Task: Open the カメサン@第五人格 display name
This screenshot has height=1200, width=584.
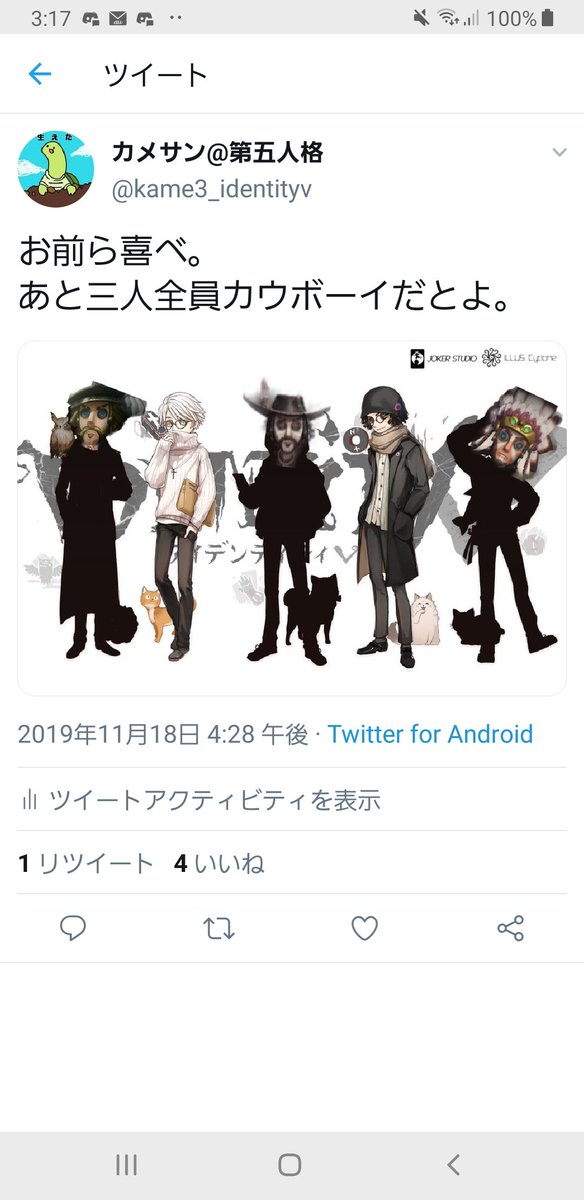Action: [217, 153]
